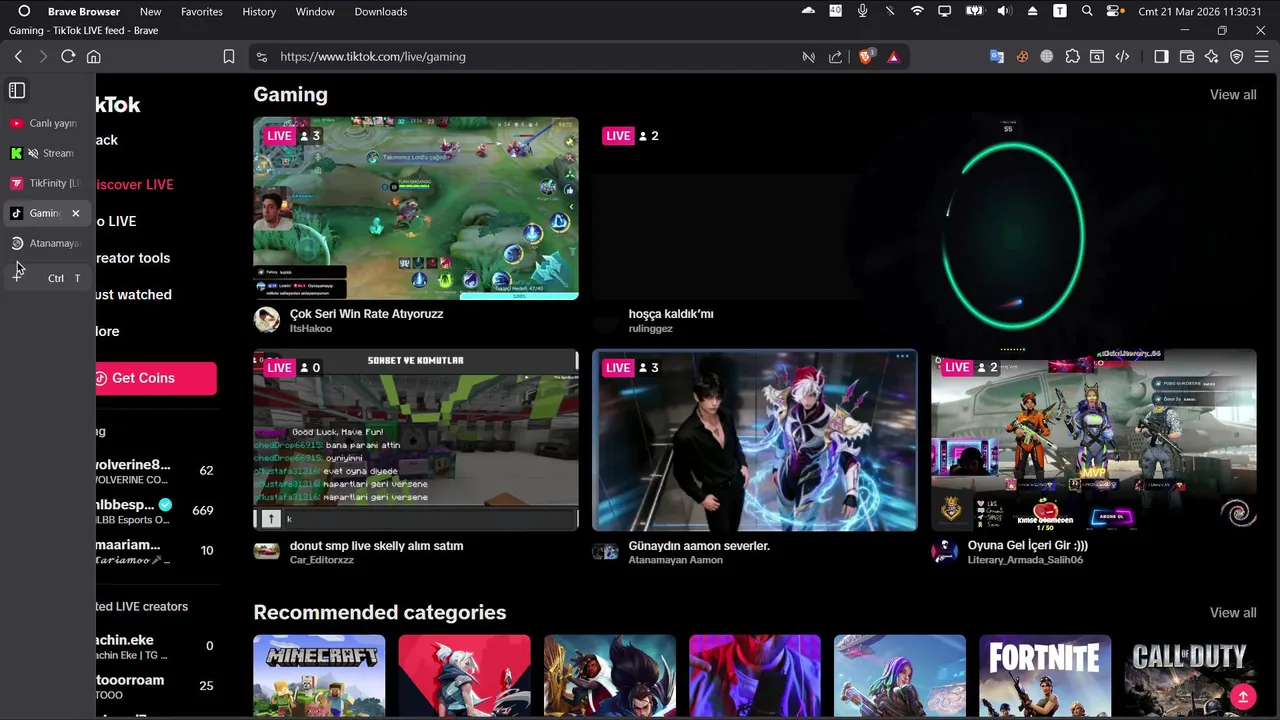The width and height of the screenshot is (1280, 720).
Task: Open the New menu in menu bar
Action: coord(150,11)
